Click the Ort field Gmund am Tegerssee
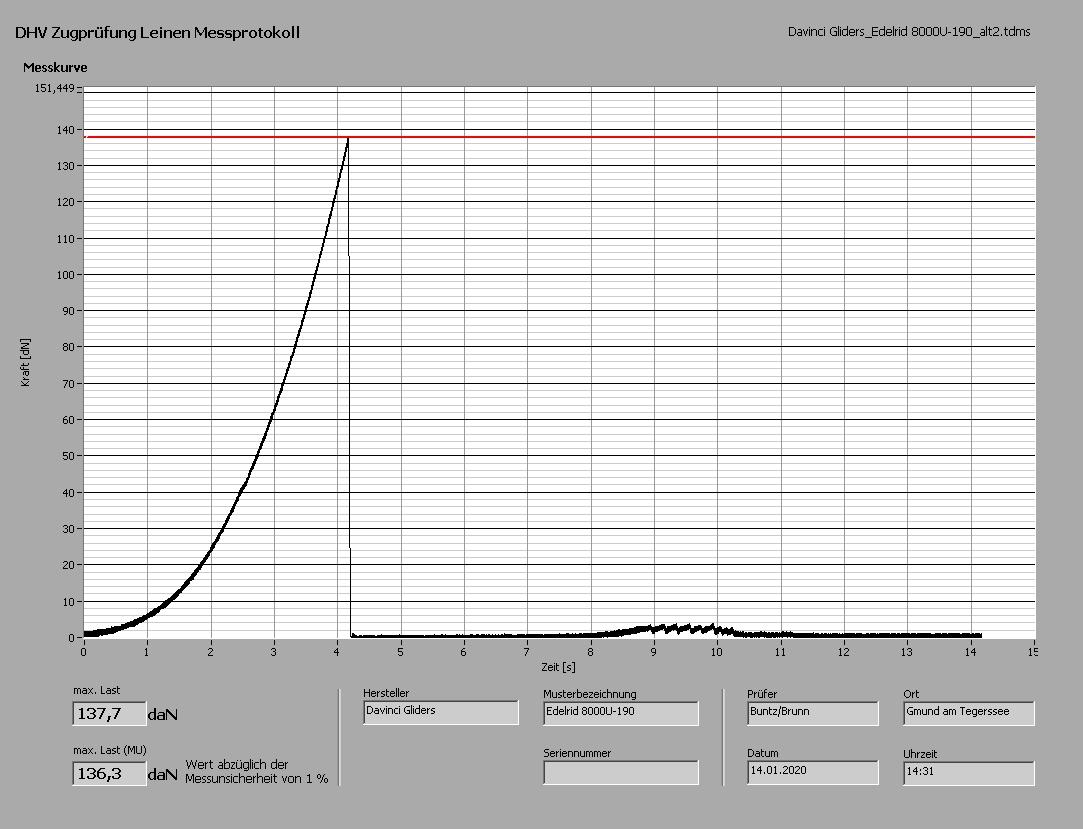The width and height of the screenshot is (1083, 829). 969,713
